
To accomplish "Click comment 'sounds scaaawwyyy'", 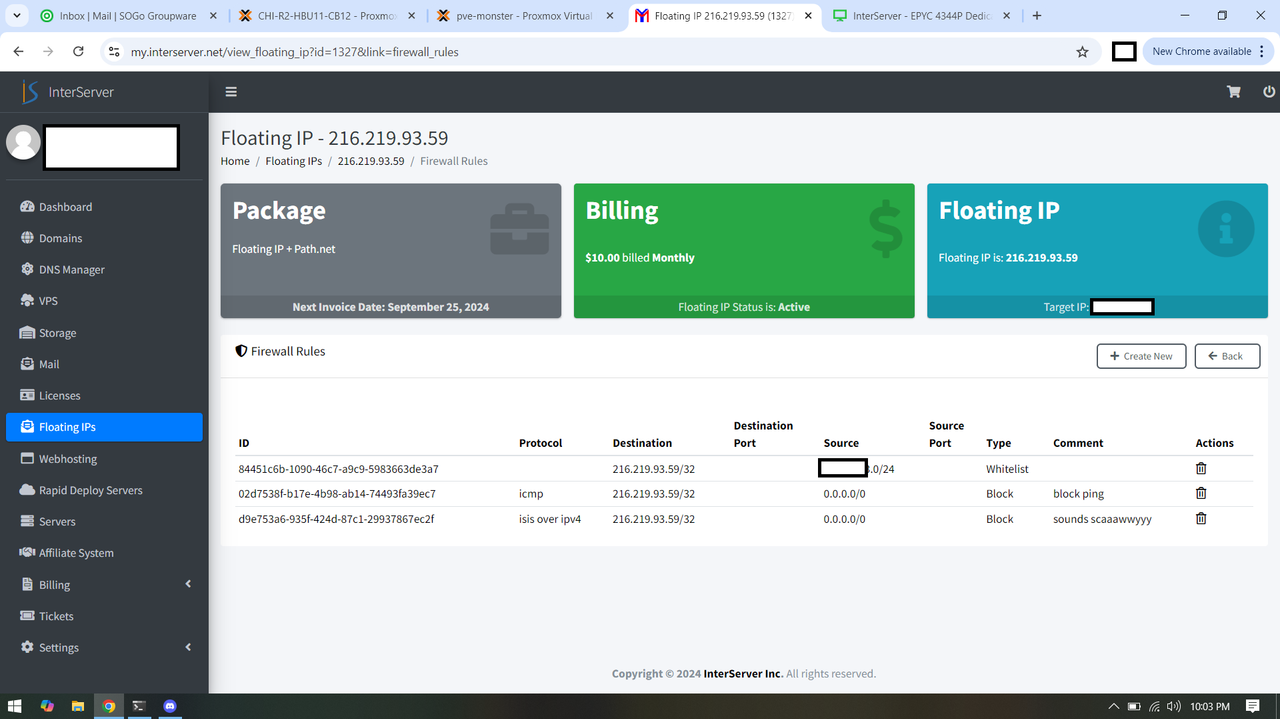I will click(1102, 519).
